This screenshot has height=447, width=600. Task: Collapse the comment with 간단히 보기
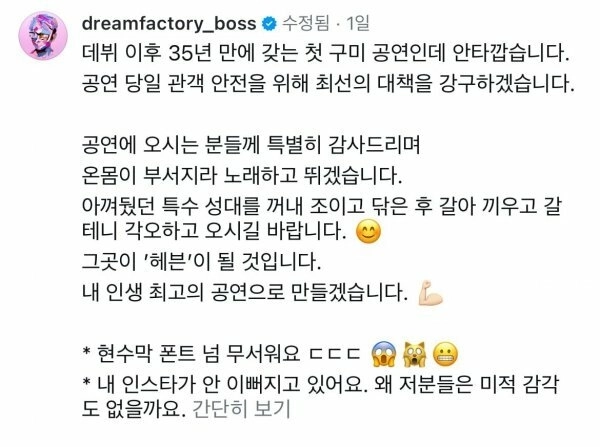[x=241, y=408]
